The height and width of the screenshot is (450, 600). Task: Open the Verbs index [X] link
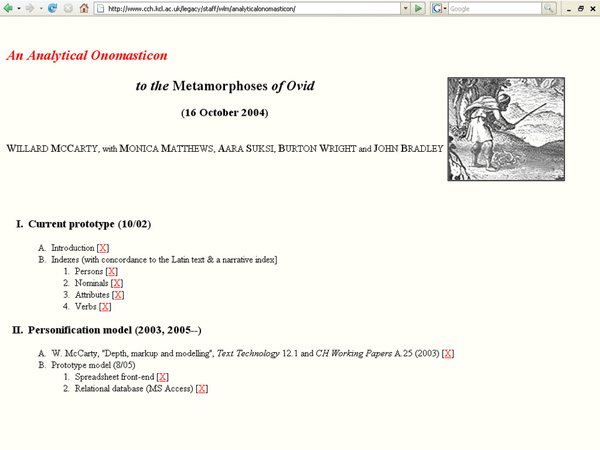(106, 307)
